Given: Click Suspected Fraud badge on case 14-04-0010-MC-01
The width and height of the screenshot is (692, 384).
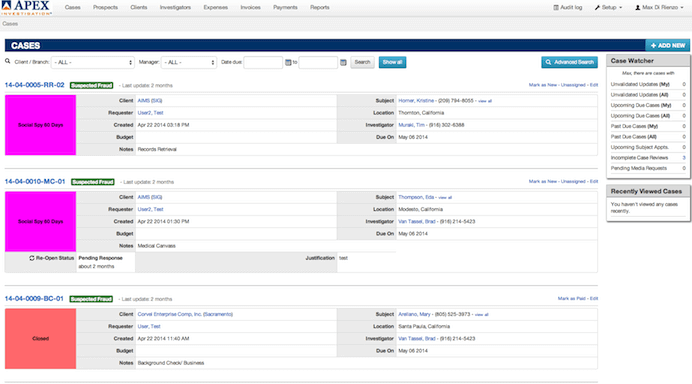Looking at the screenshot, I should 93,182.
